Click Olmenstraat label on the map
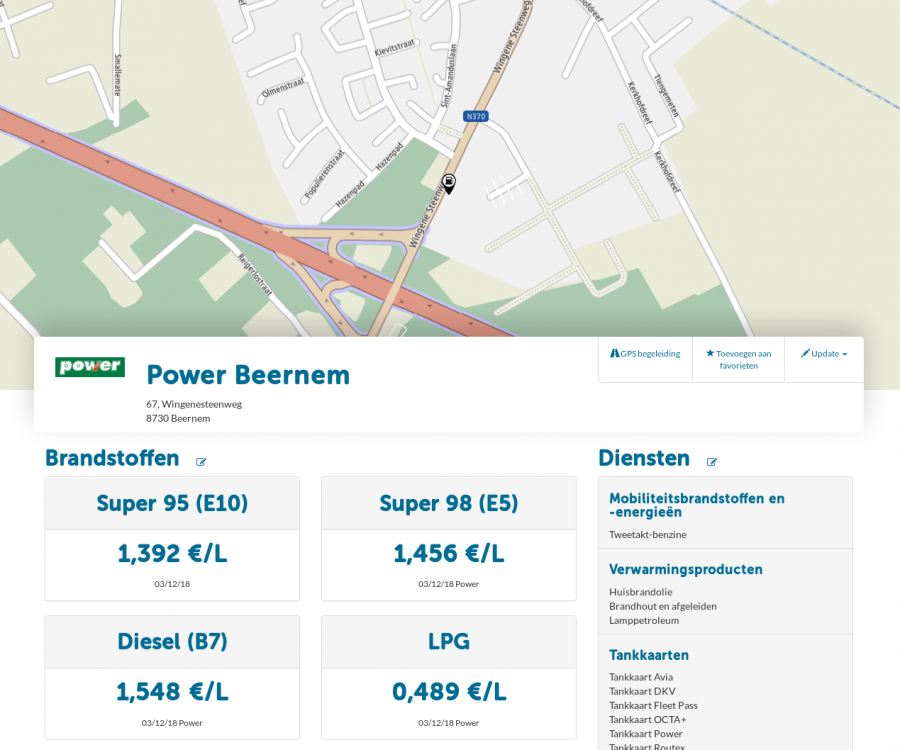The height and width of the screenshot is (750, 900). [283, 88]
